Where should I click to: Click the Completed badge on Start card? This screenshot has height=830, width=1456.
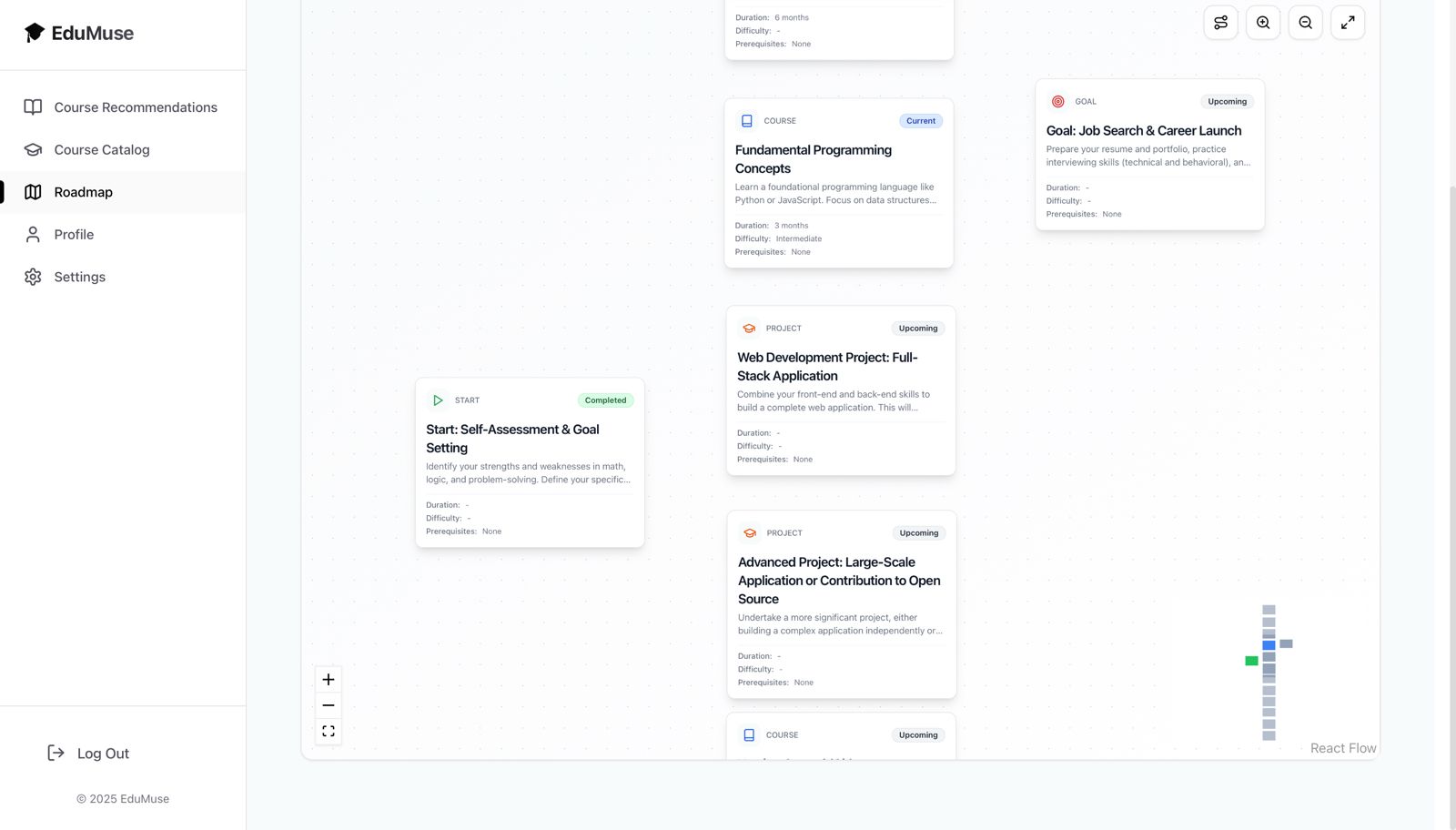606,400
